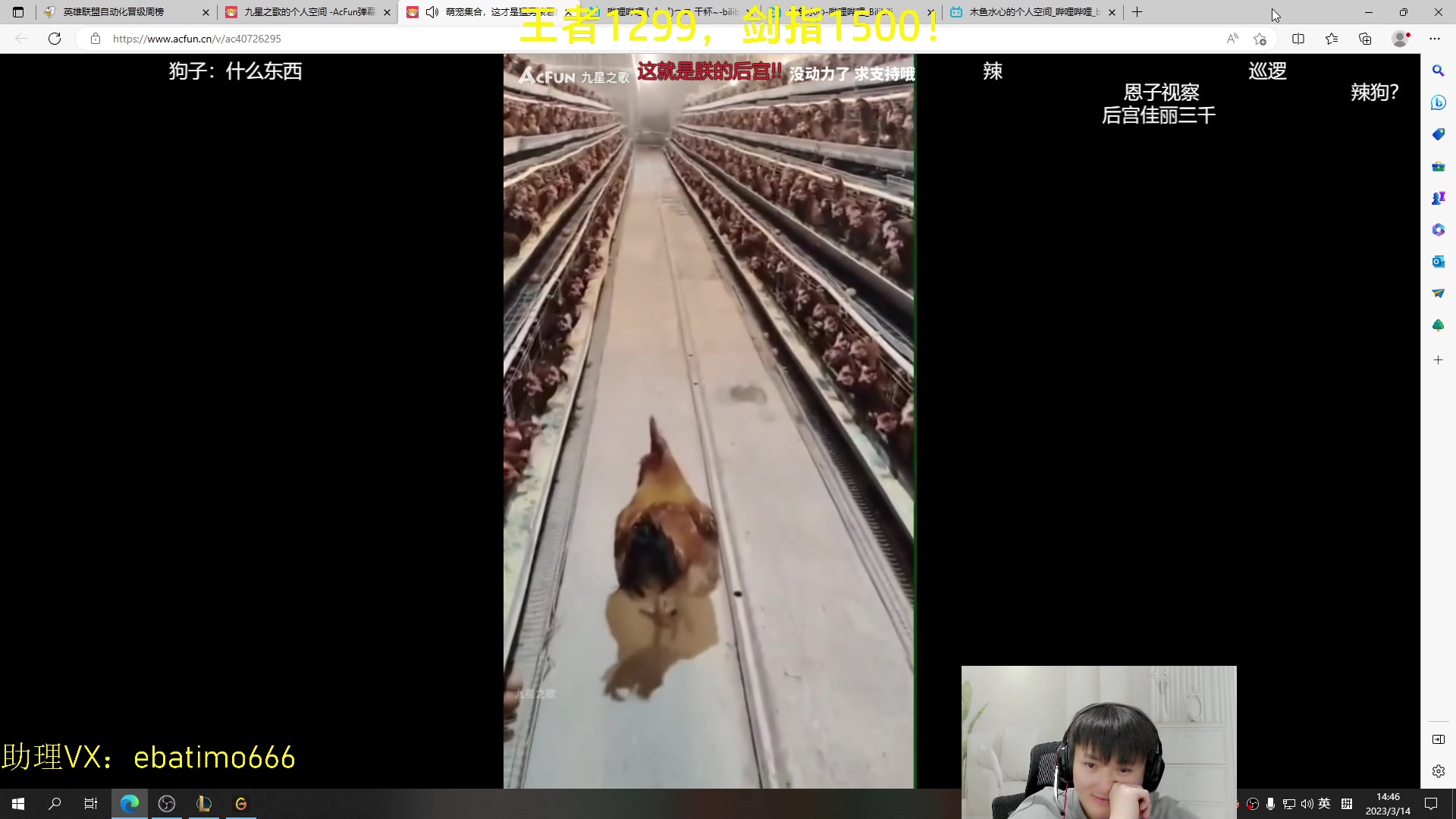Open Settings and more ellipsis menu
Image resolution: width=1456 pixels, height=819 pixels.
pyautogui.click(x=1434, y=39)
